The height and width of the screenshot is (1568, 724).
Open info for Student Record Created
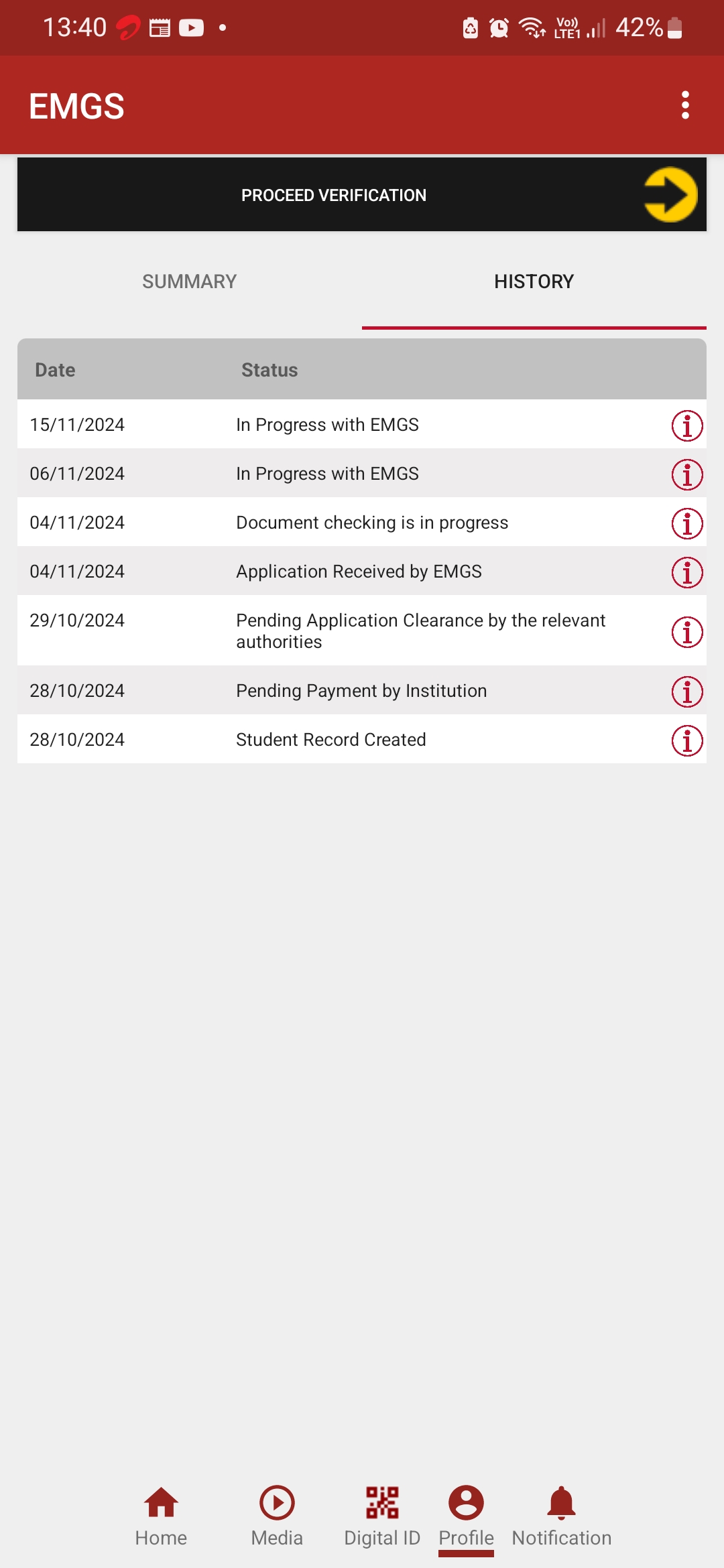point(687,740)
